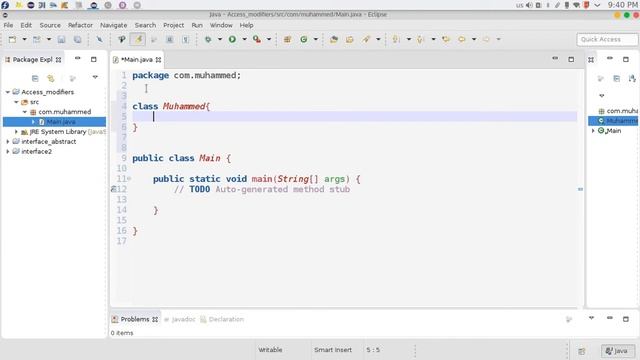Click the Outline view tab icon
The image size is (640, 360).
click(x=591, y=60)
